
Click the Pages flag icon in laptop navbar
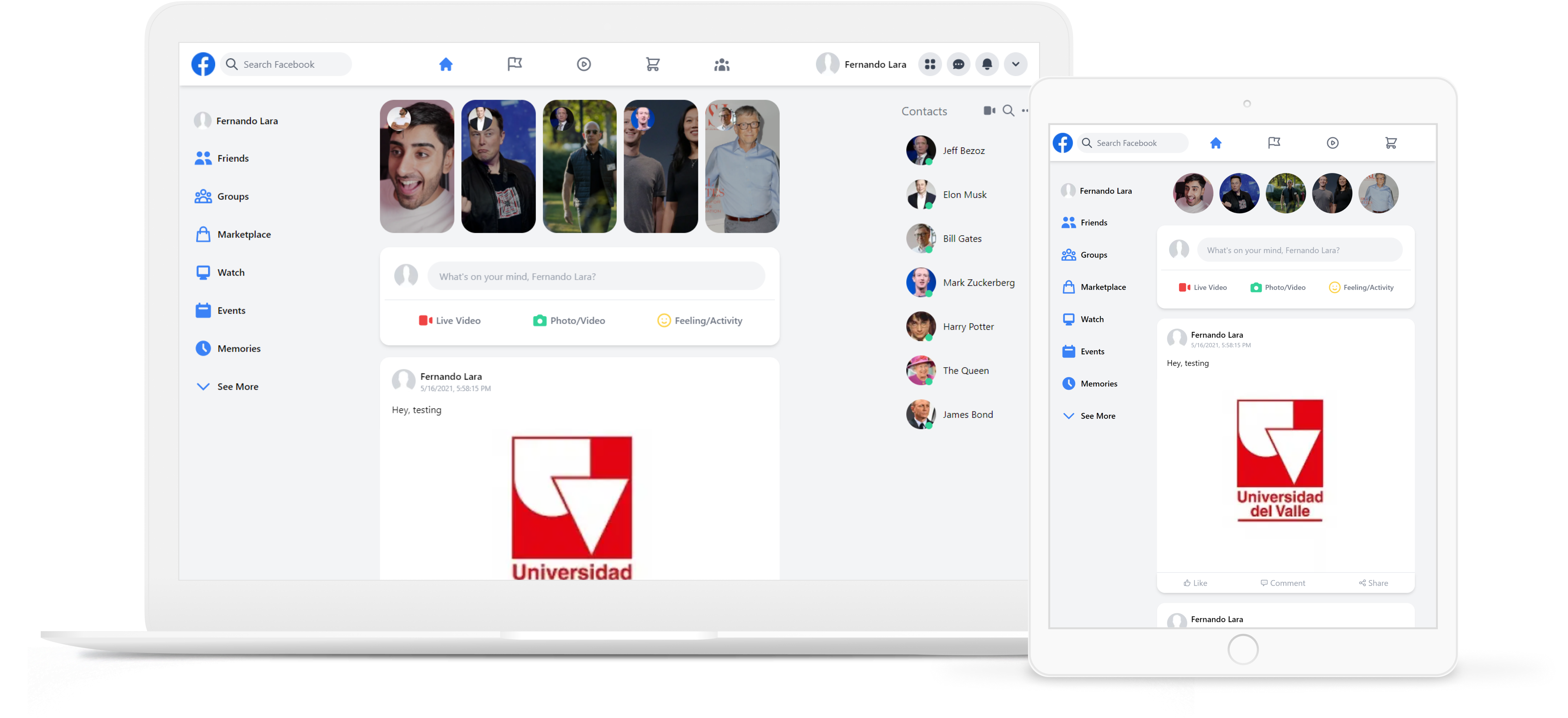(514, 64)
